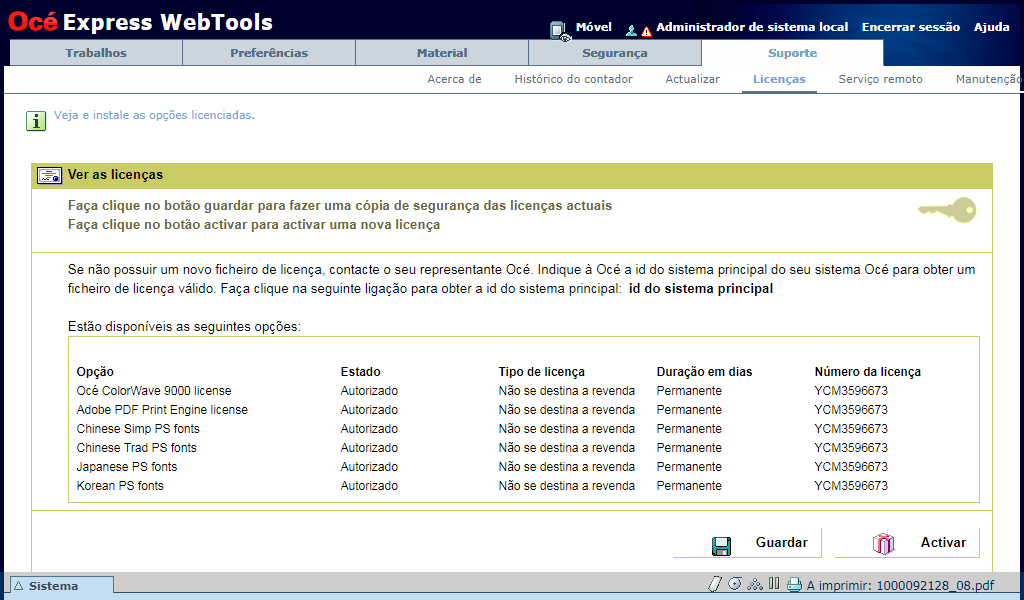Click the yellow key icon
The height and width of the screenshot is (600, 1024).
click(947, 210)
